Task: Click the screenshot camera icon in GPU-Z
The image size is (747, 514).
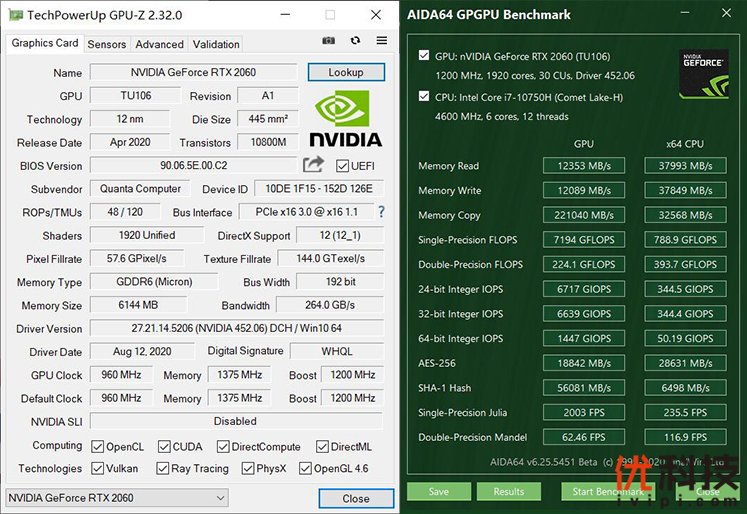Action: pyautogui.click(x=329, y=41)
